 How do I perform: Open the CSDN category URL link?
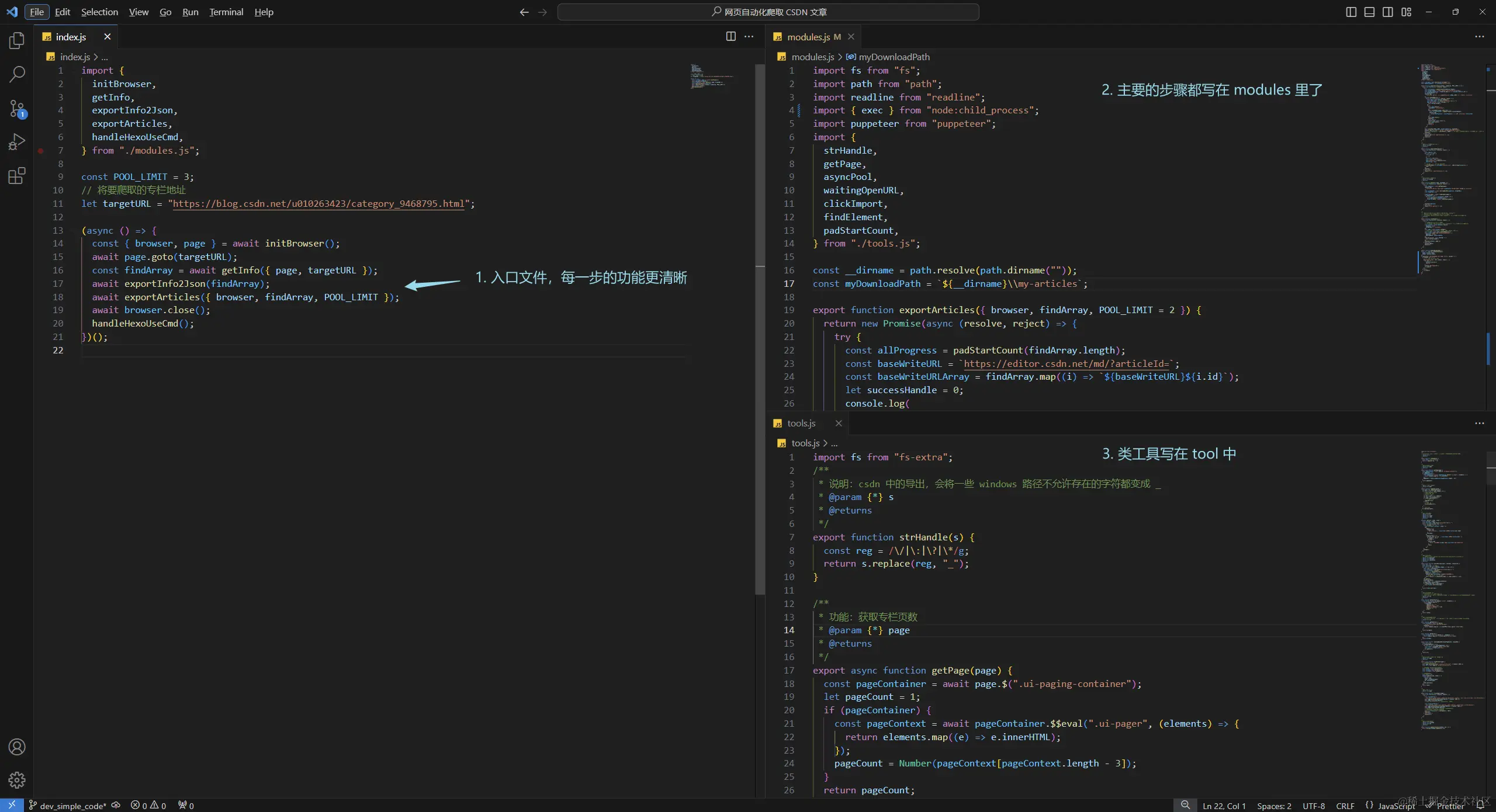coord(318,203)
